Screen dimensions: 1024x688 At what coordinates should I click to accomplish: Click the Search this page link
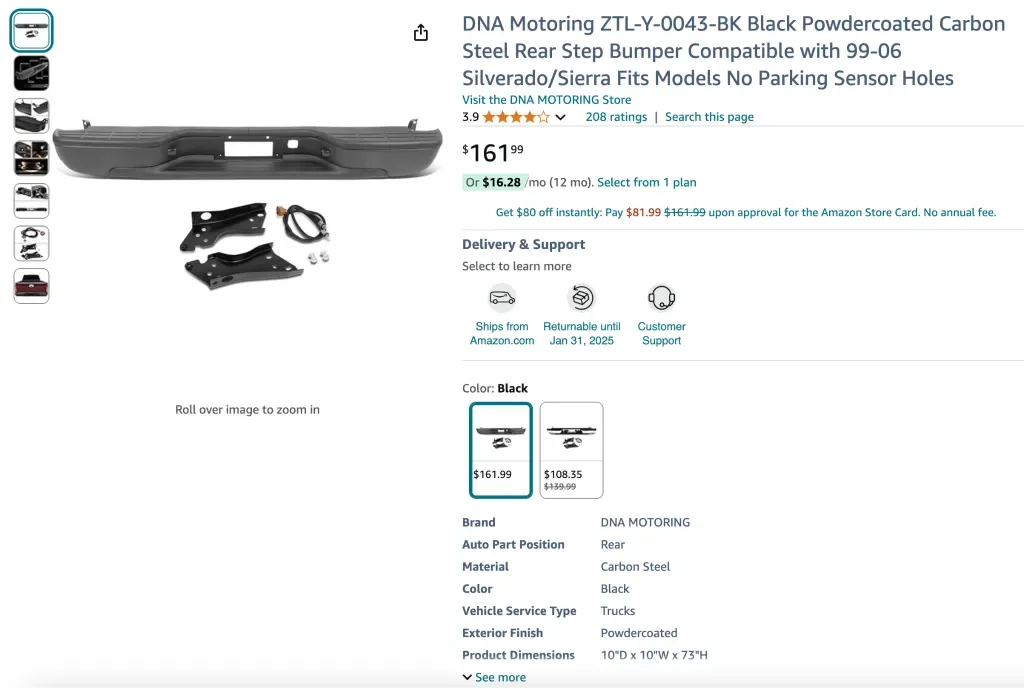(x=709, y=117)
